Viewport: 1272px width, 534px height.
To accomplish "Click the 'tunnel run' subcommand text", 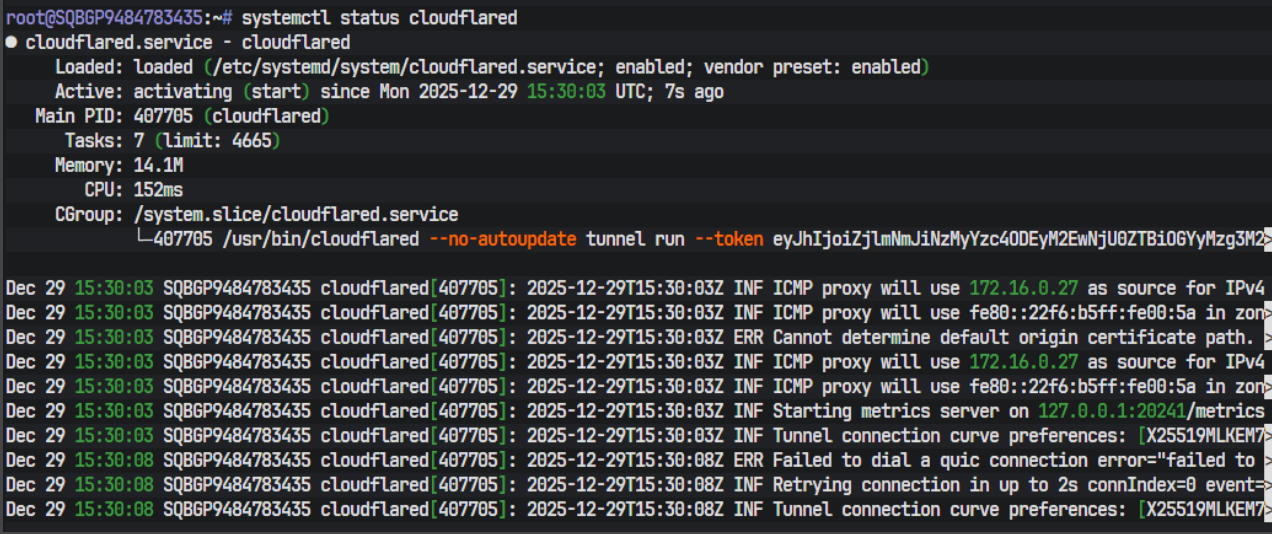I will 635,239.
